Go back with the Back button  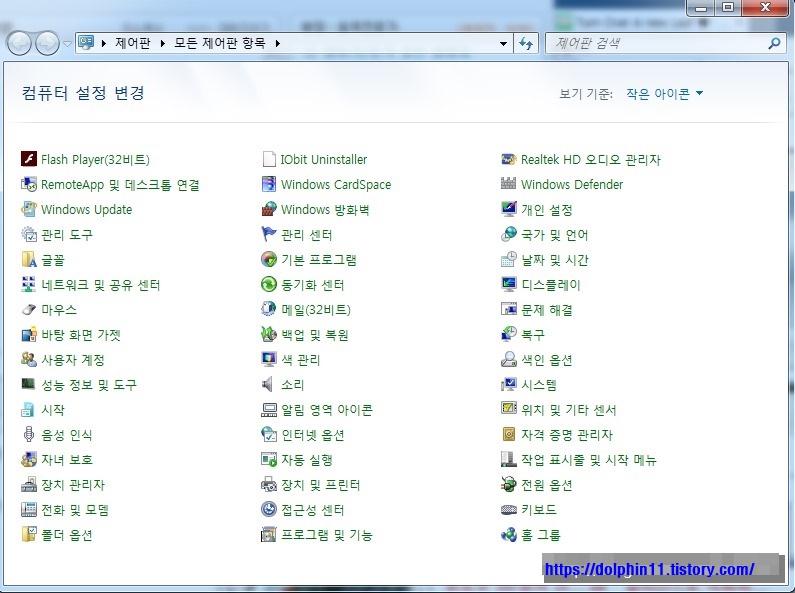pos(20,44)
